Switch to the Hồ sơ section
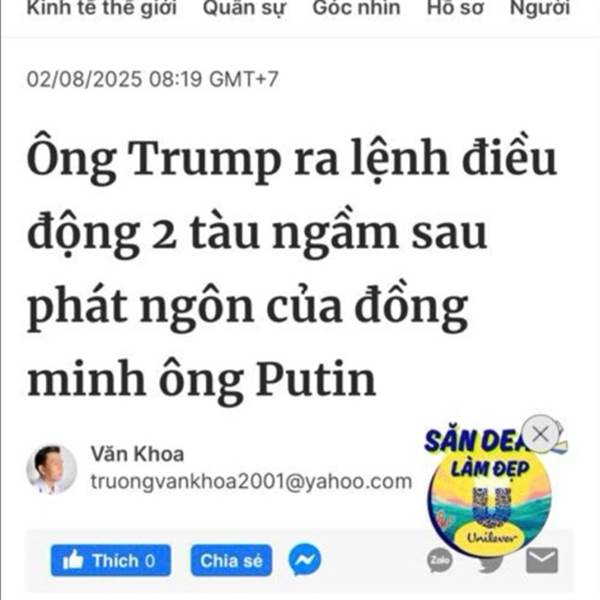600x600 pixels. click(x=455, y=8)
